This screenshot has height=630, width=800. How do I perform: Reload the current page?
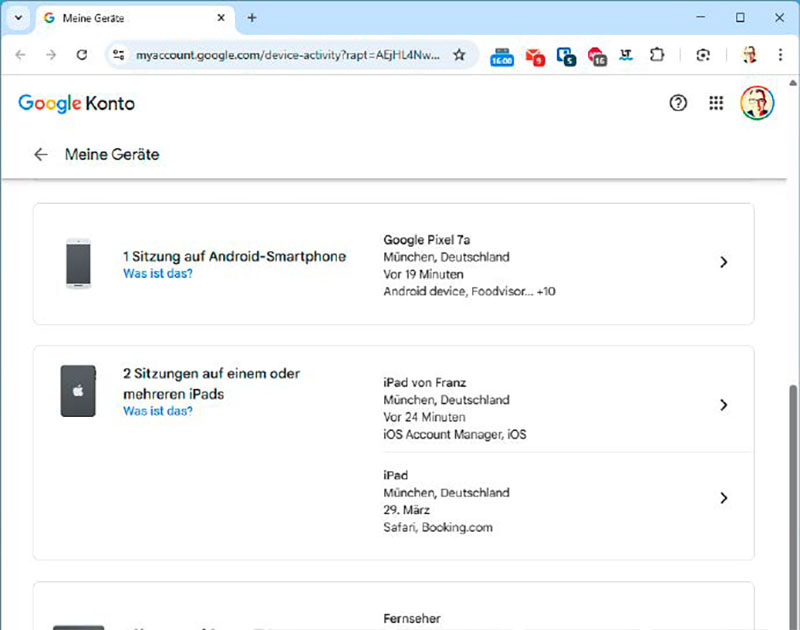click(x=82, y=55)
